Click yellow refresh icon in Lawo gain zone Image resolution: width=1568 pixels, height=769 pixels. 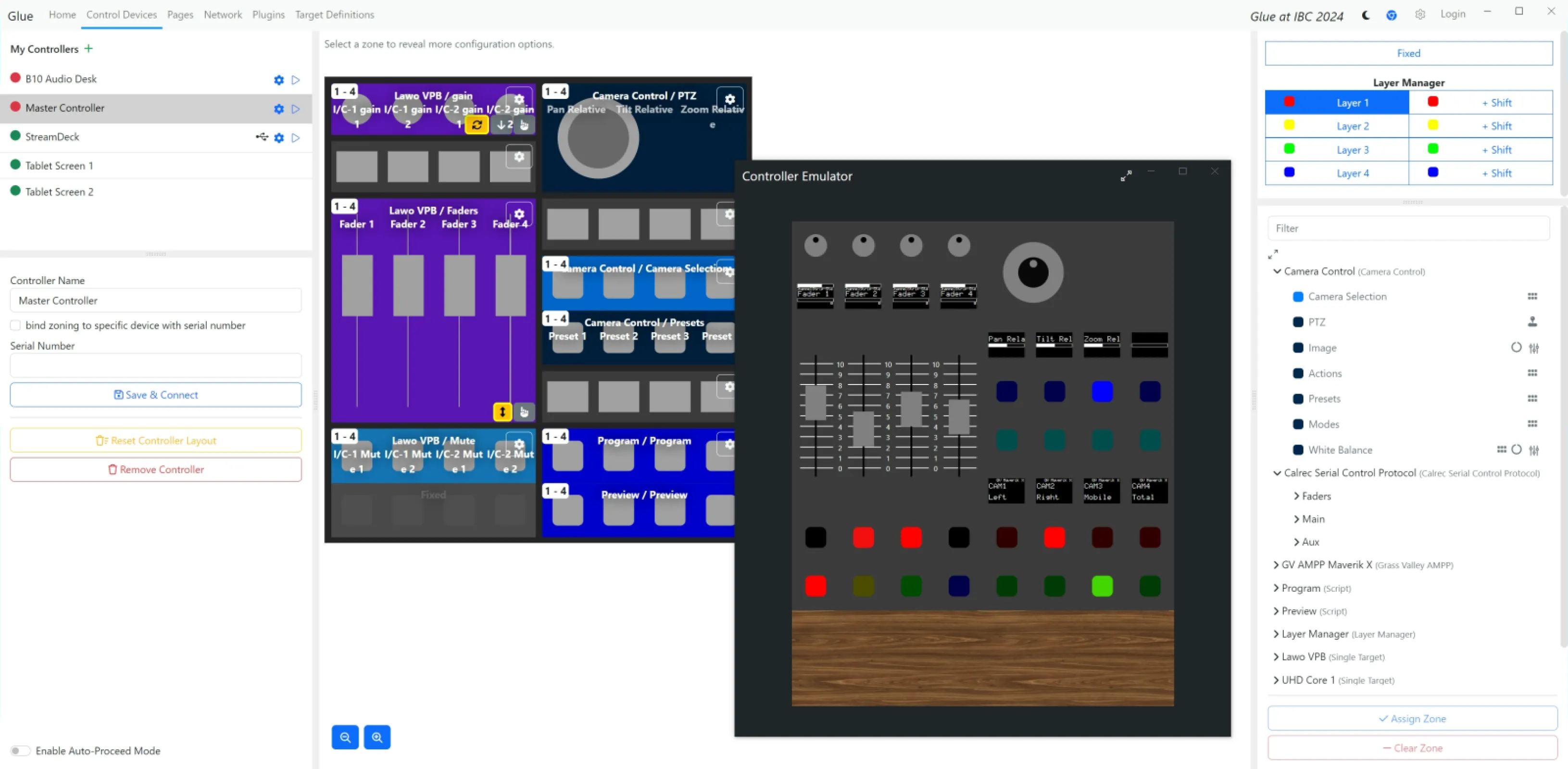tap(477, 124)
